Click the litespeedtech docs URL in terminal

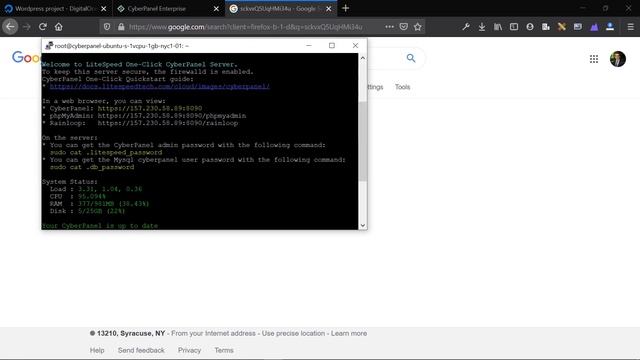pos(160,87)
